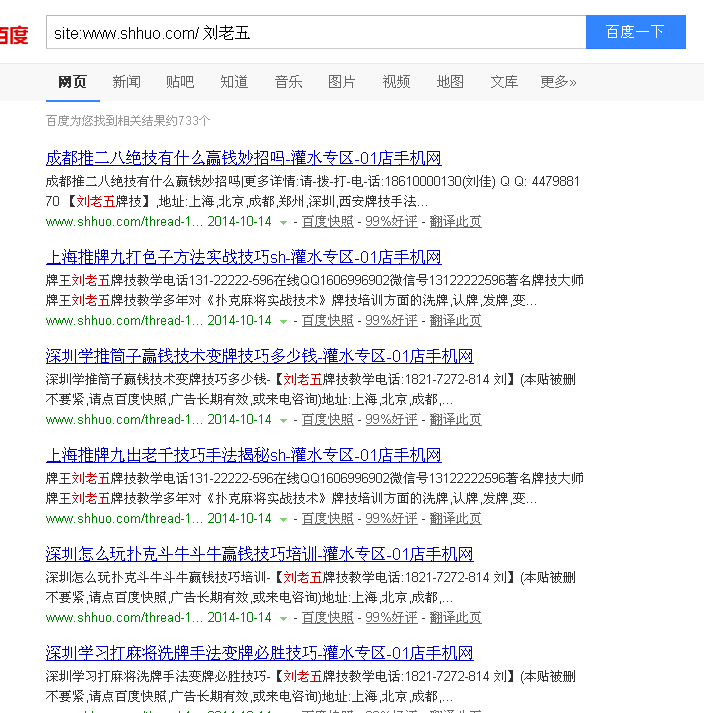Switch to the 新闻 tab
Image resolution: width=704 pixels, height=713 pixels.
(126, 82)
